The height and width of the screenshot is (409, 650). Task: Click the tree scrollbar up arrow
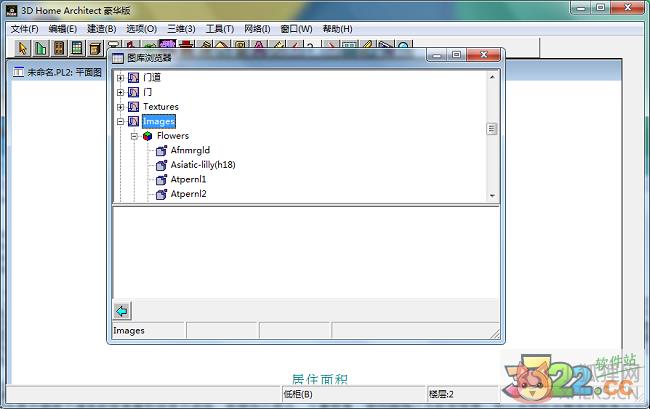492,77
